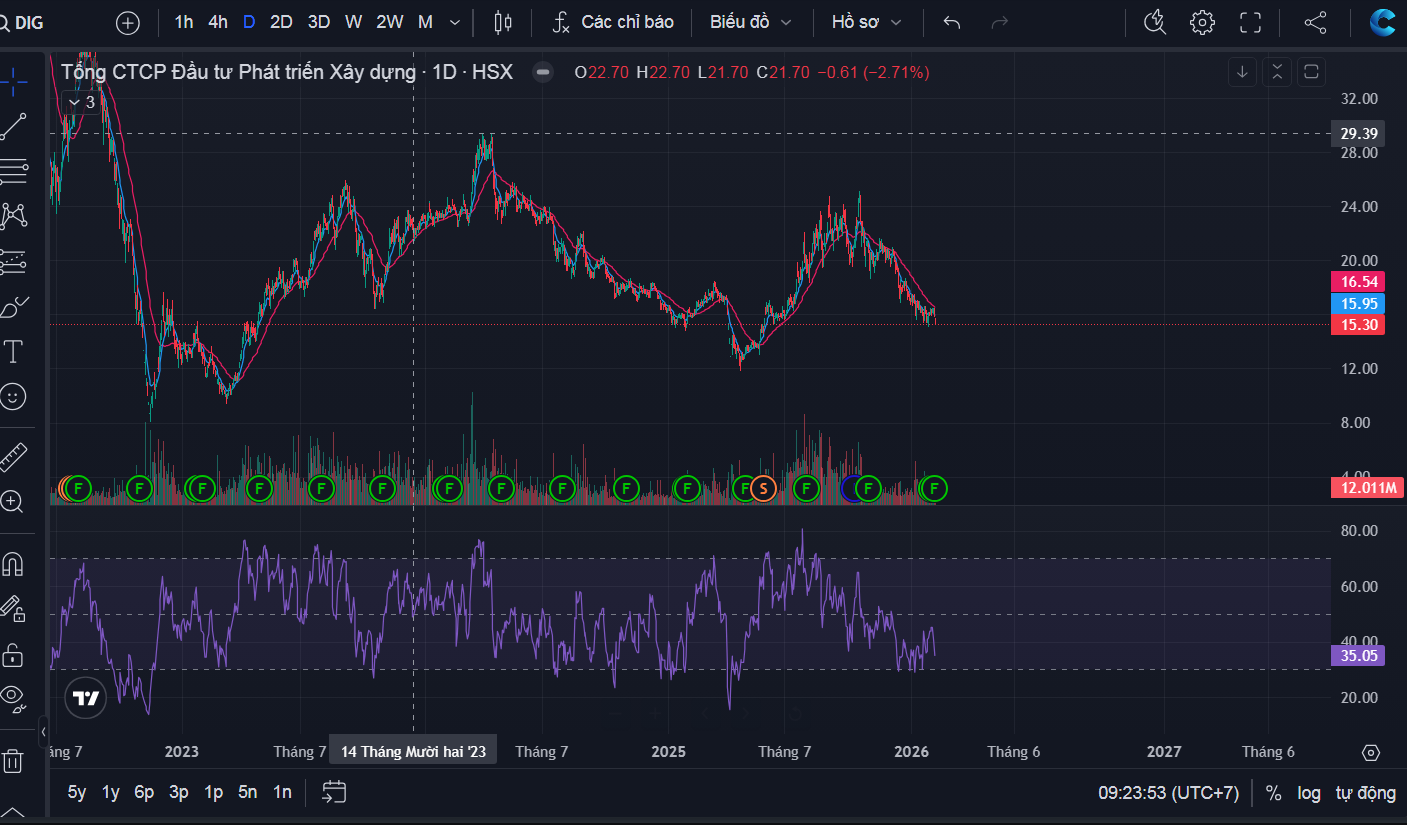Toggle log scale
This screenshot has width=1407, height=825.
coord(1309,793)
